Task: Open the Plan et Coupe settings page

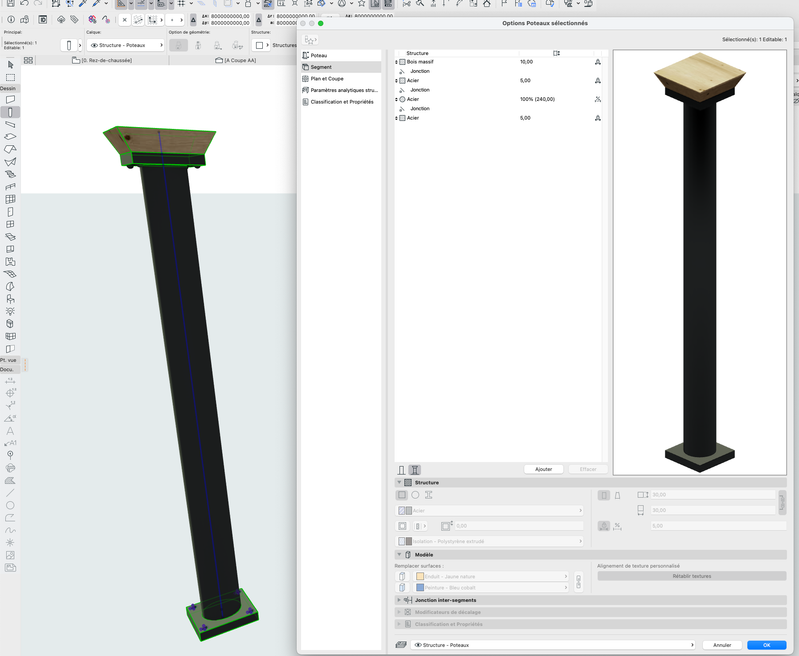Action: (x=326, y=78)
